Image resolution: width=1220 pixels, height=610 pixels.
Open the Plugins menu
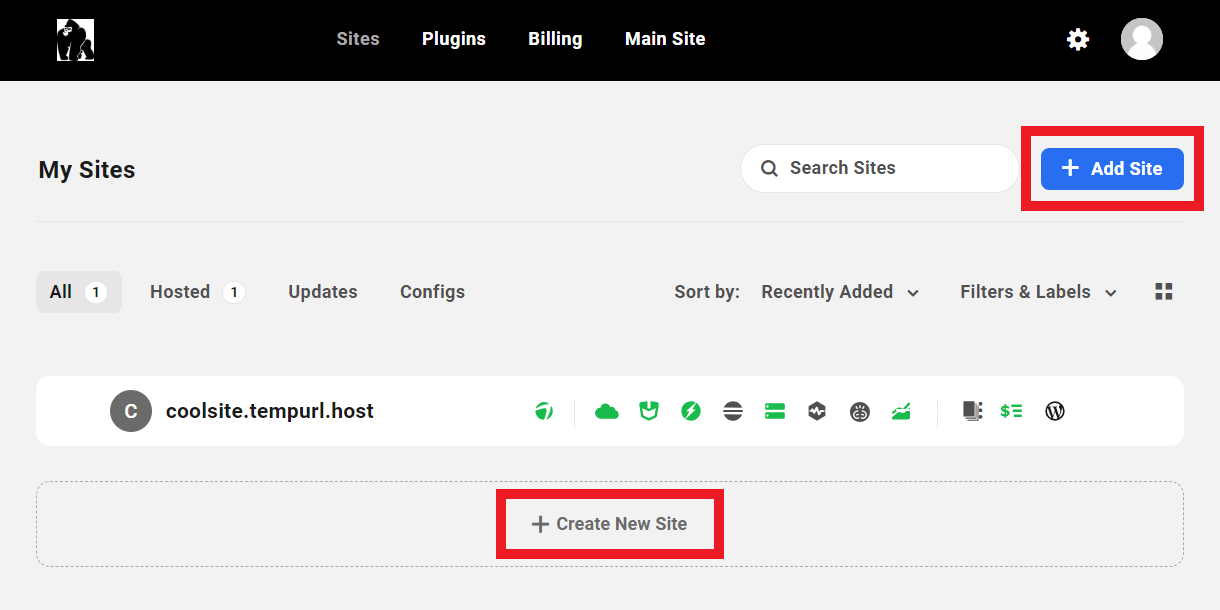454,39
